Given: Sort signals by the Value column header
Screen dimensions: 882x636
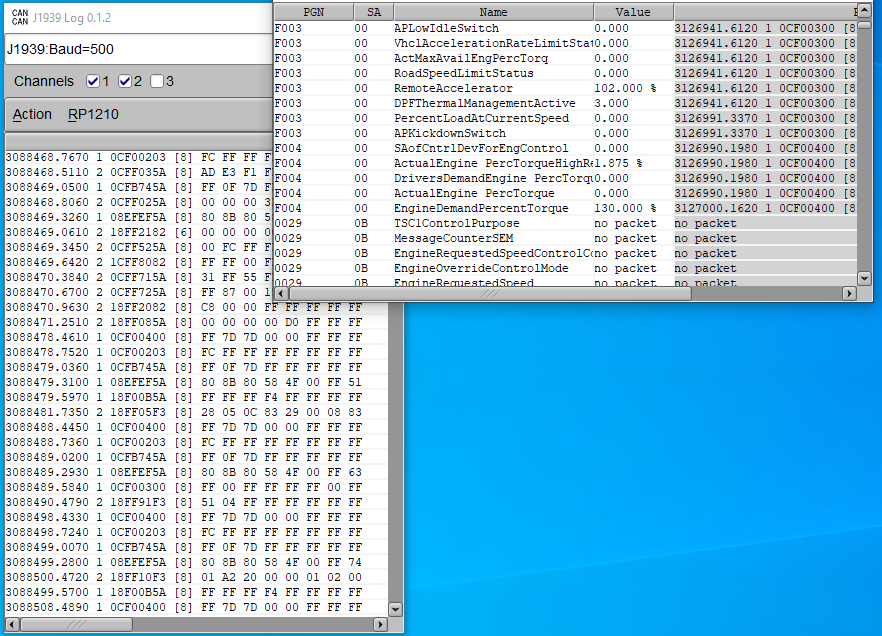Looking at the screenshot, I should (633, 10).
